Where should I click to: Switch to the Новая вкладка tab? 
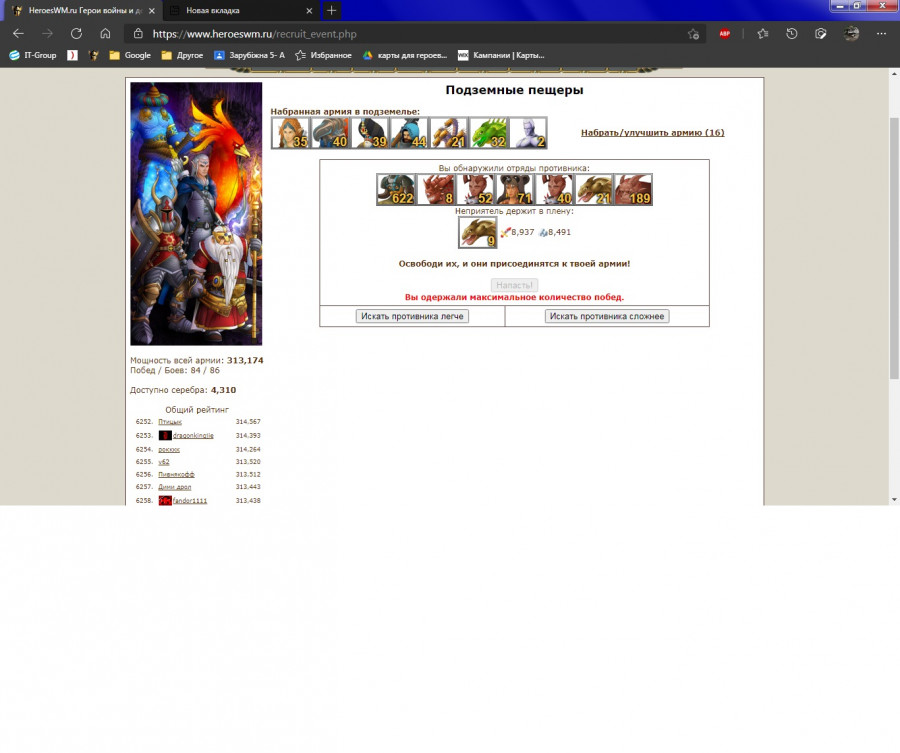point(241,10)
